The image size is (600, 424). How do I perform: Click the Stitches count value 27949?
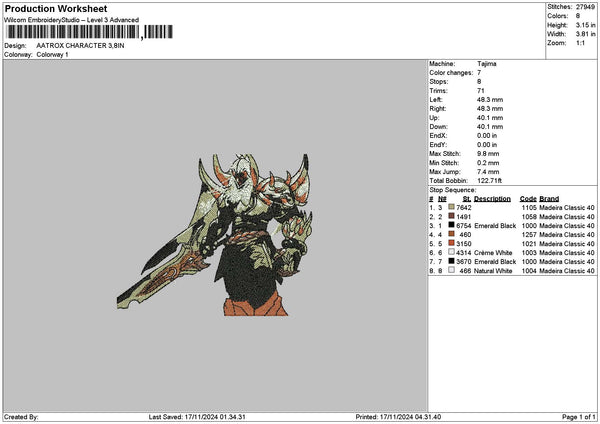[586, 8]
